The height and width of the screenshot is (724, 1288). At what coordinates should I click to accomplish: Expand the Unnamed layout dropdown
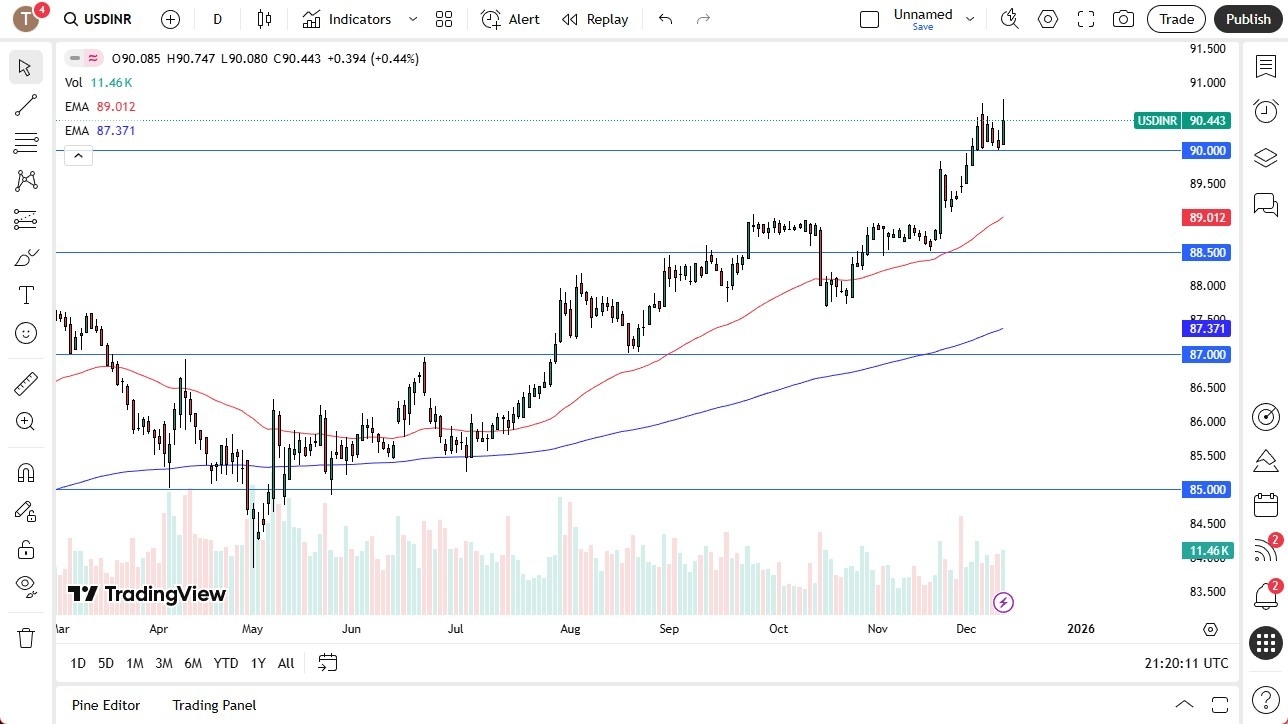(968, 17)
